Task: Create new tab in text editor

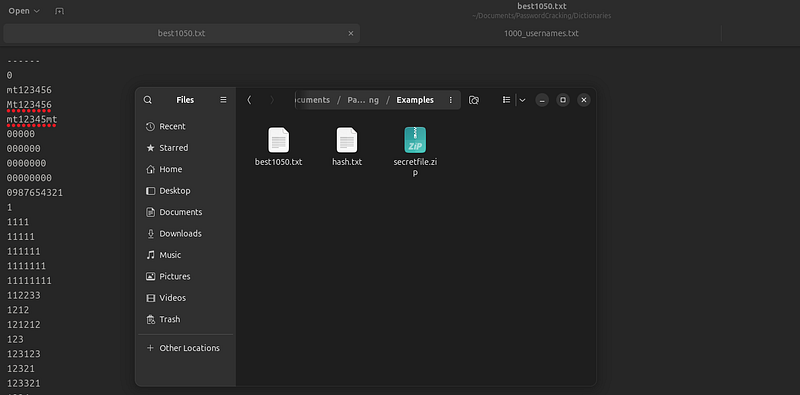Action: tap(59, 11)
